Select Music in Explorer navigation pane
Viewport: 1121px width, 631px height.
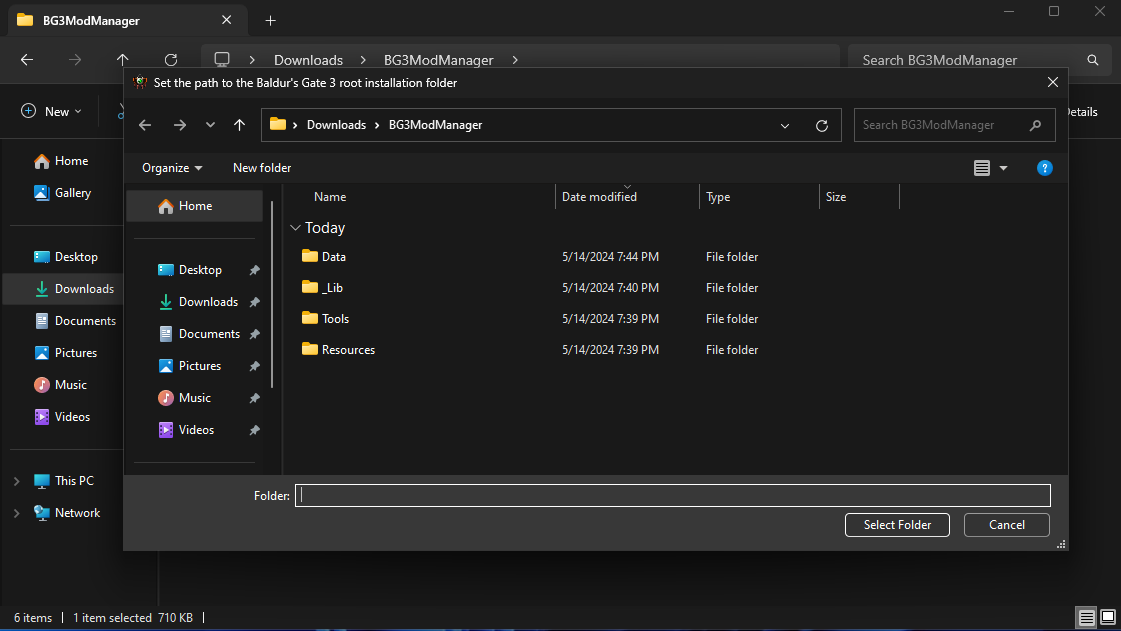(x=61, y=385)
